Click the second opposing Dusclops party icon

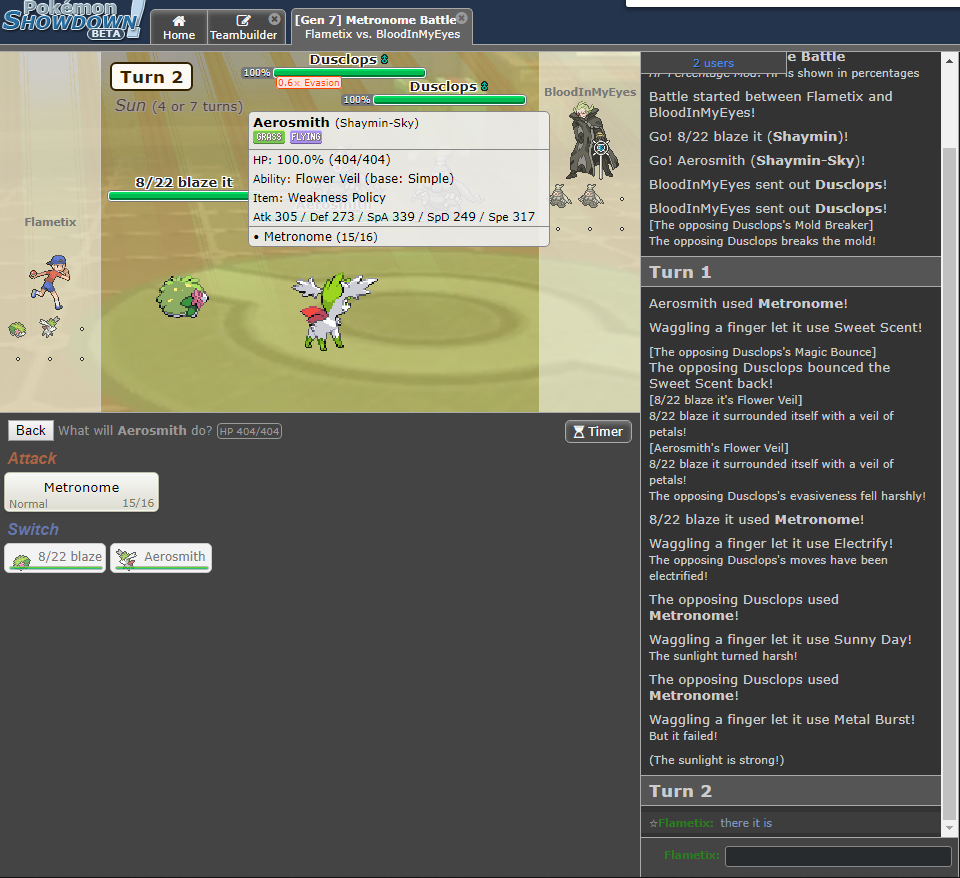pyautogui.click(x=590, y=196)
